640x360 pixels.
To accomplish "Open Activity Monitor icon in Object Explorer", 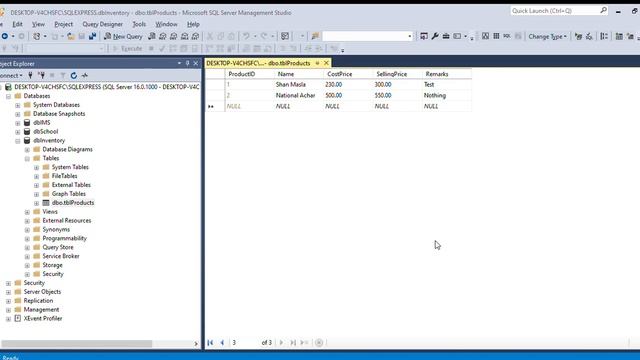I will coord(84,76).
